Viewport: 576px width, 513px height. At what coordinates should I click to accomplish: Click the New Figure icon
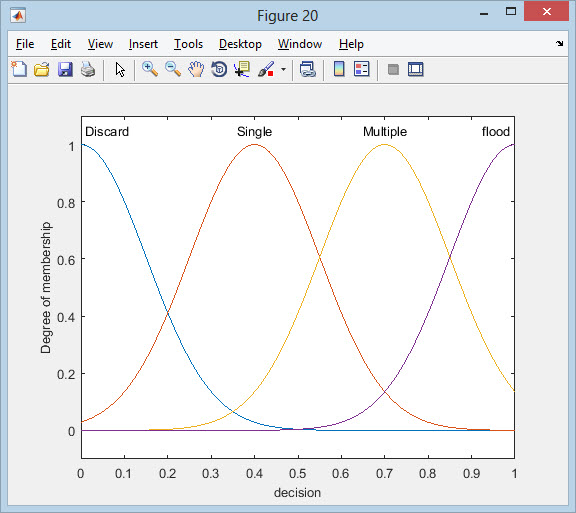click(x=19, y=69)
